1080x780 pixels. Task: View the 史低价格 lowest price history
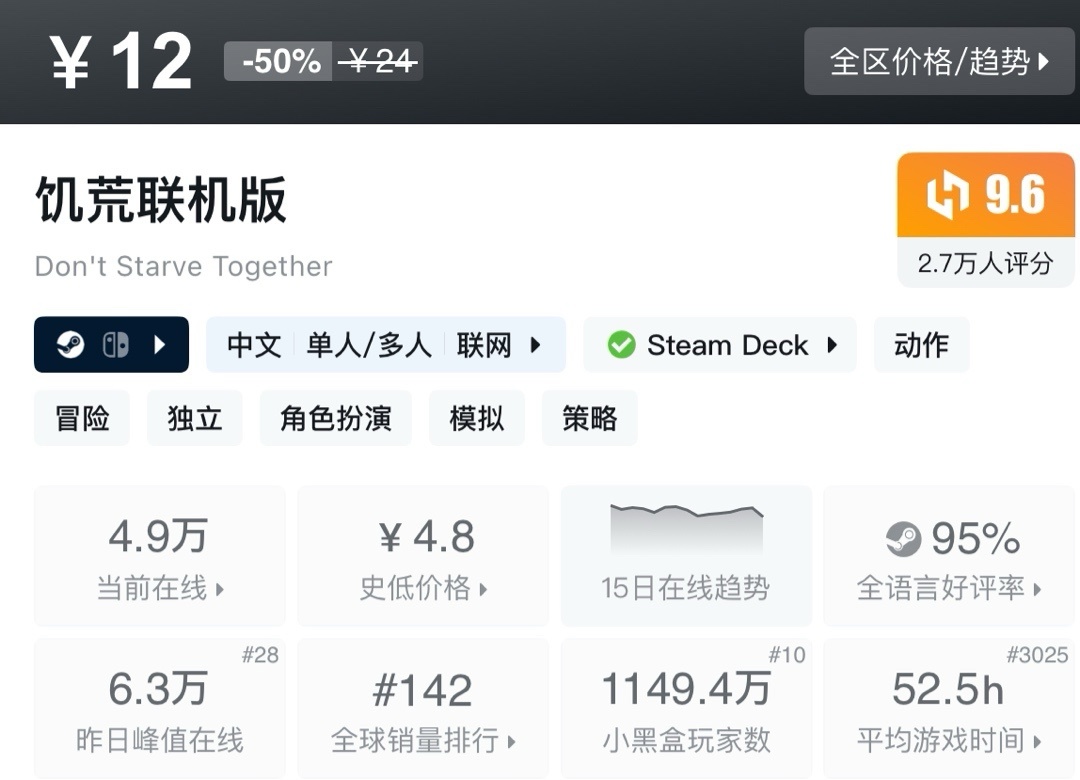pyautogui.click(x=423, y=557)
